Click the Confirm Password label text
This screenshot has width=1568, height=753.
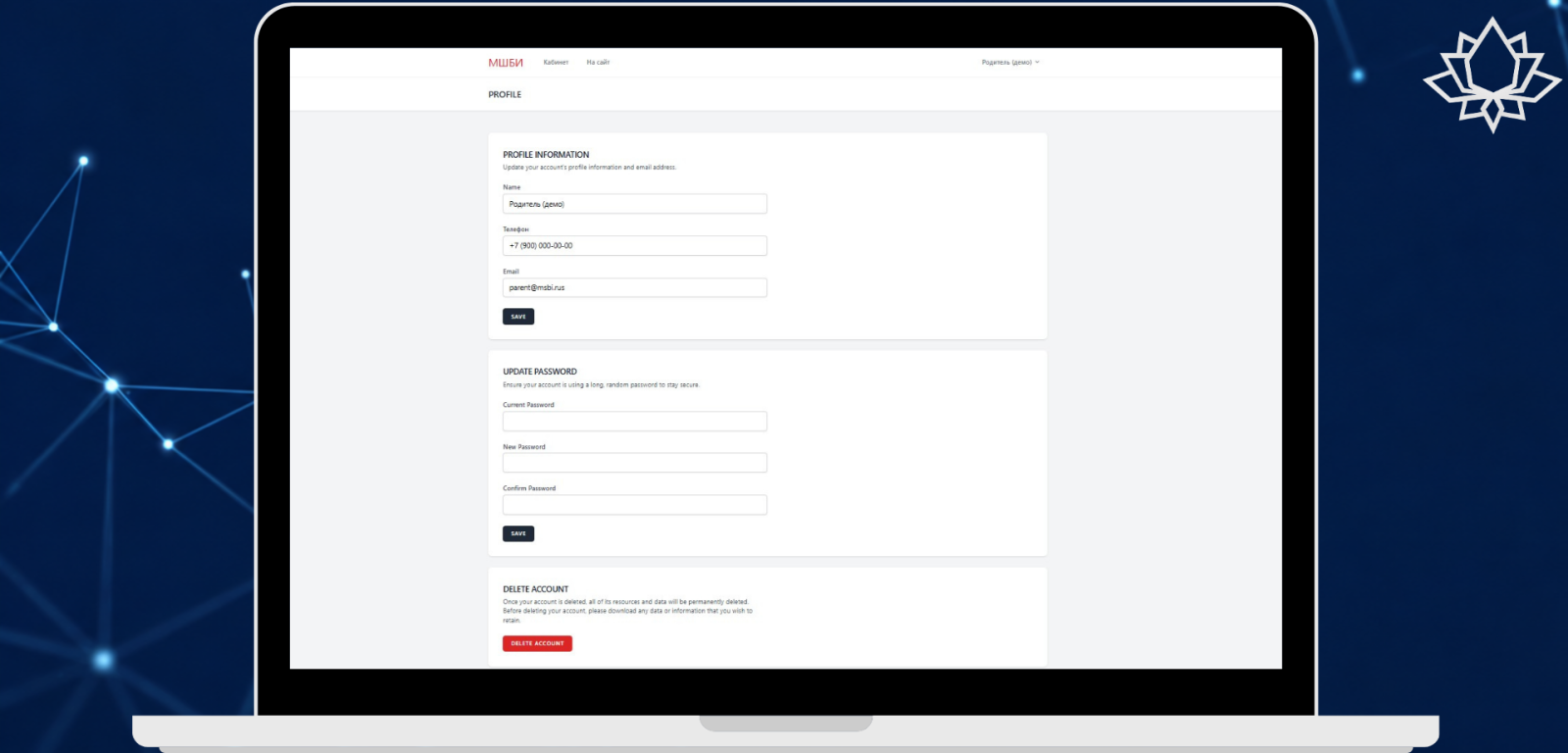[x=529, y=488]
